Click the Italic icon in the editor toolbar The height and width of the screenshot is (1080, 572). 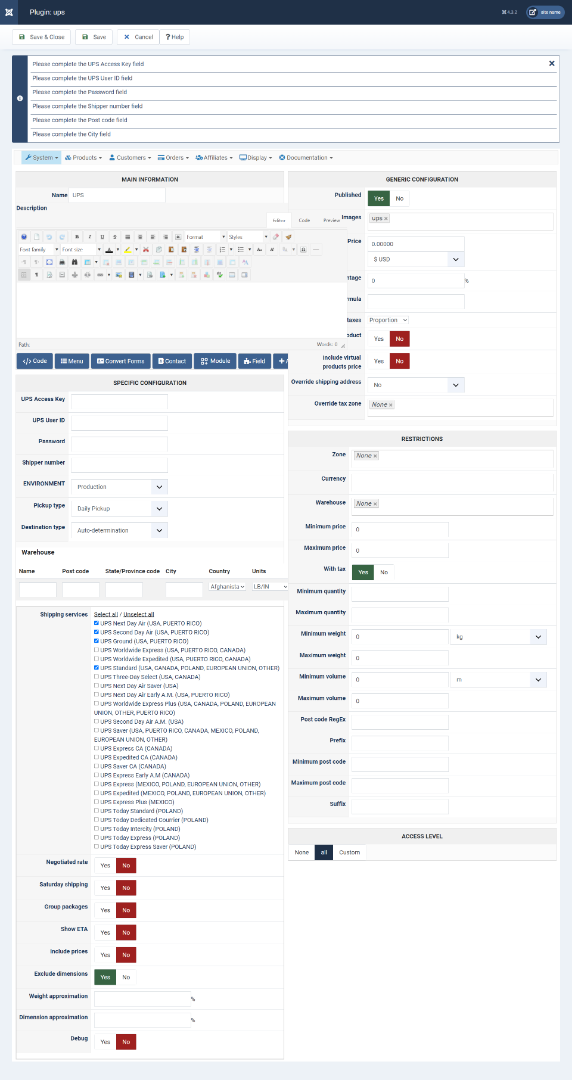click(90, 236)
